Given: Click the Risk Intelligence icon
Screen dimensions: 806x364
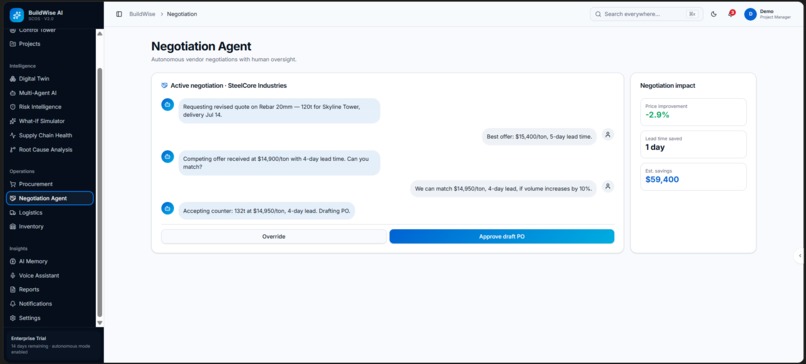Looking at the screenshot, I should tap(13, 107).
